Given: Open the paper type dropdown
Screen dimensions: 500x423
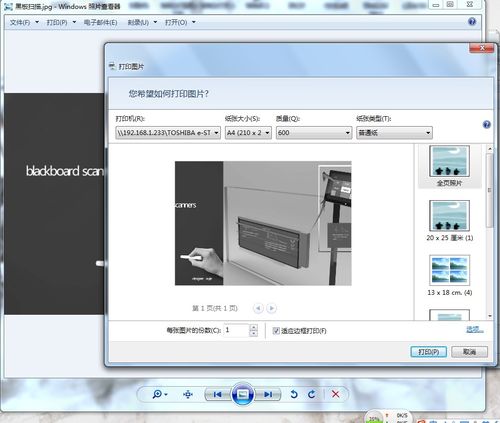Looking at the screenshot, I should (x=394, y=133).
